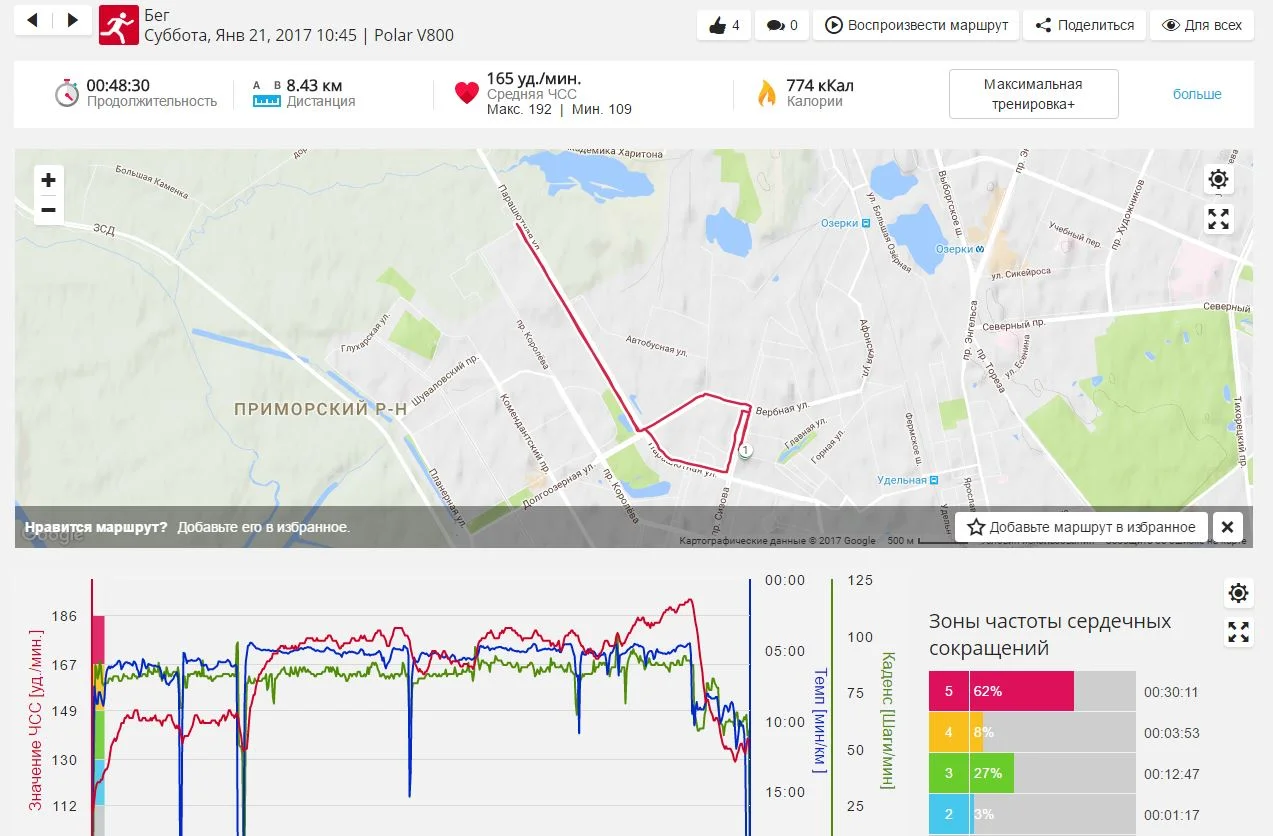
Task: Go to next training session arrow
Action: click(71, 20)
